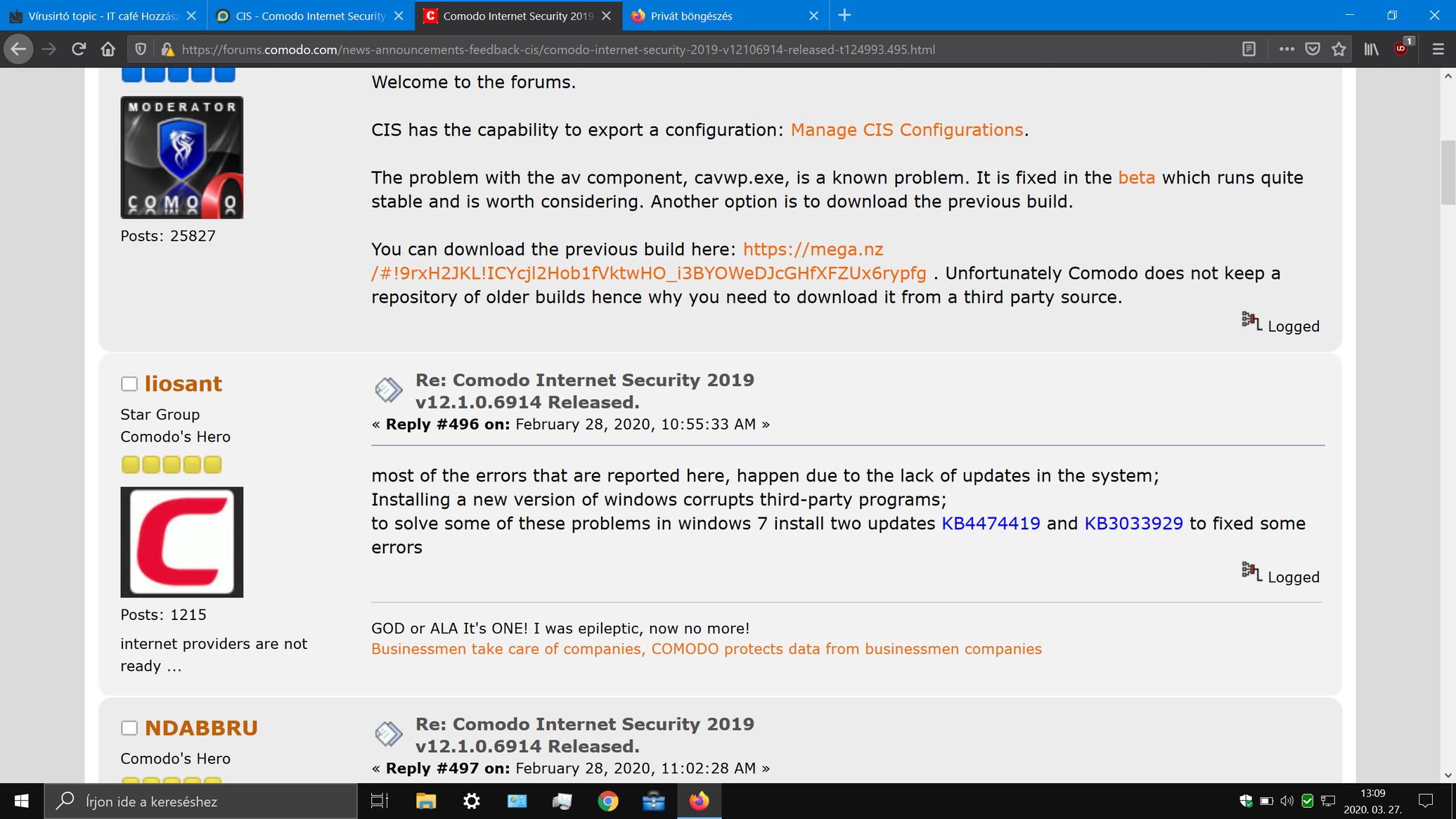The image size is (1456, 819).
Task: Open a new browser tab
Action: (845, 15)
